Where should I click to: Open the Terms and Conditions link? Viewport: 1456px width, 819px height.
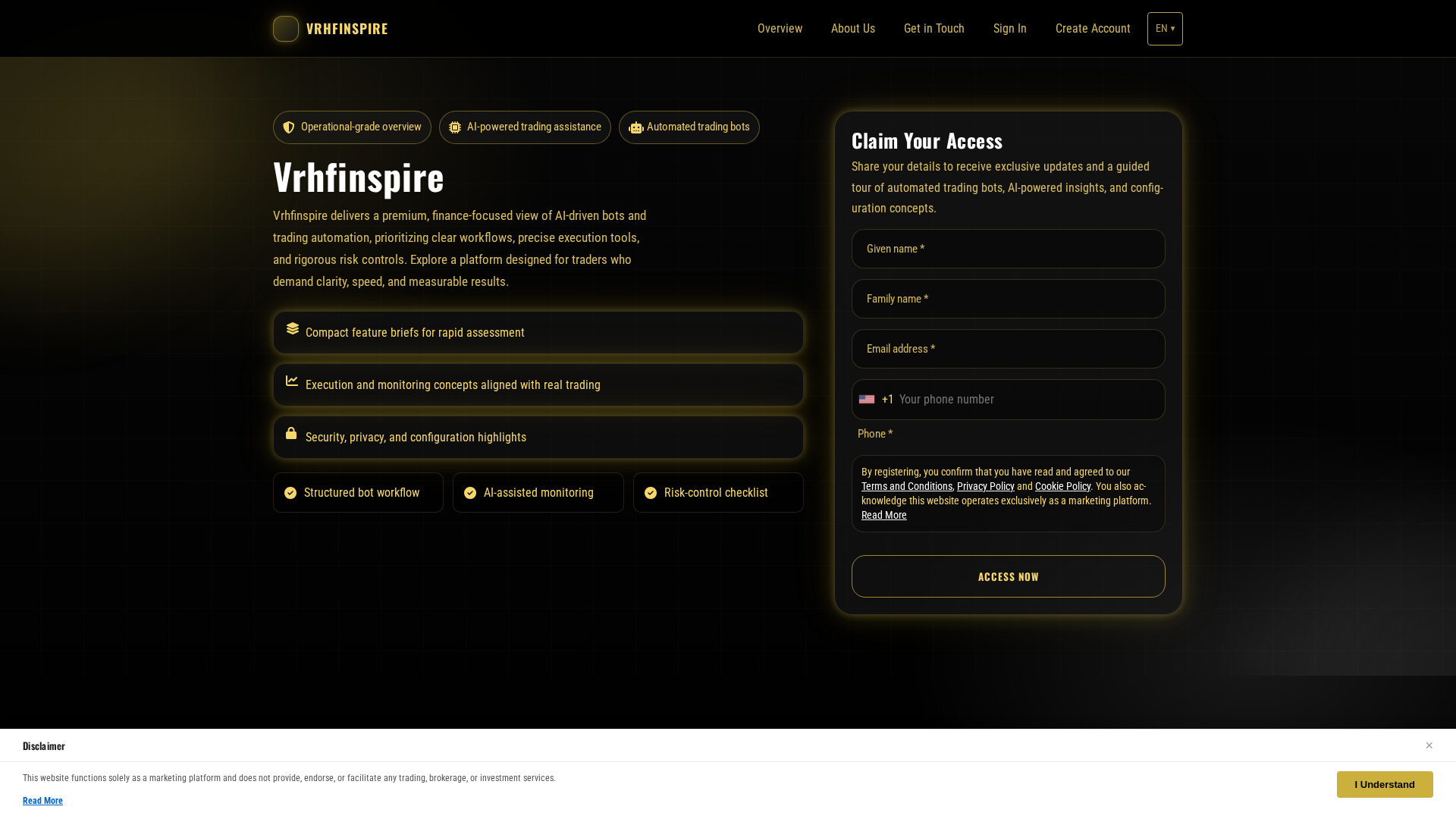pos(907,486)
